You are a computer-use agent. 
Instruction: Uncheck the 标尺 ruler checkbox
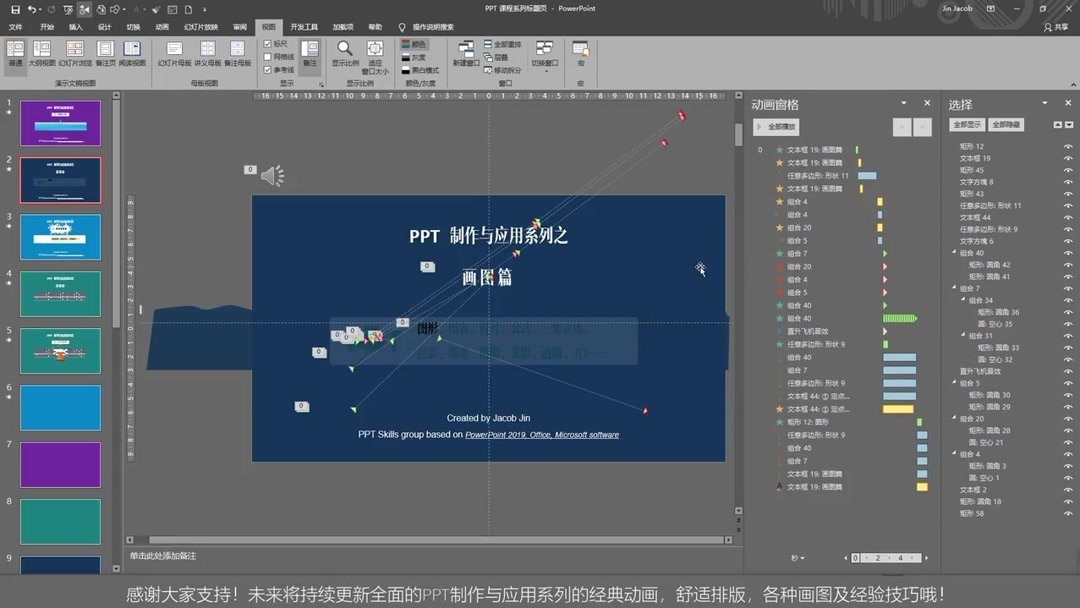267,44
